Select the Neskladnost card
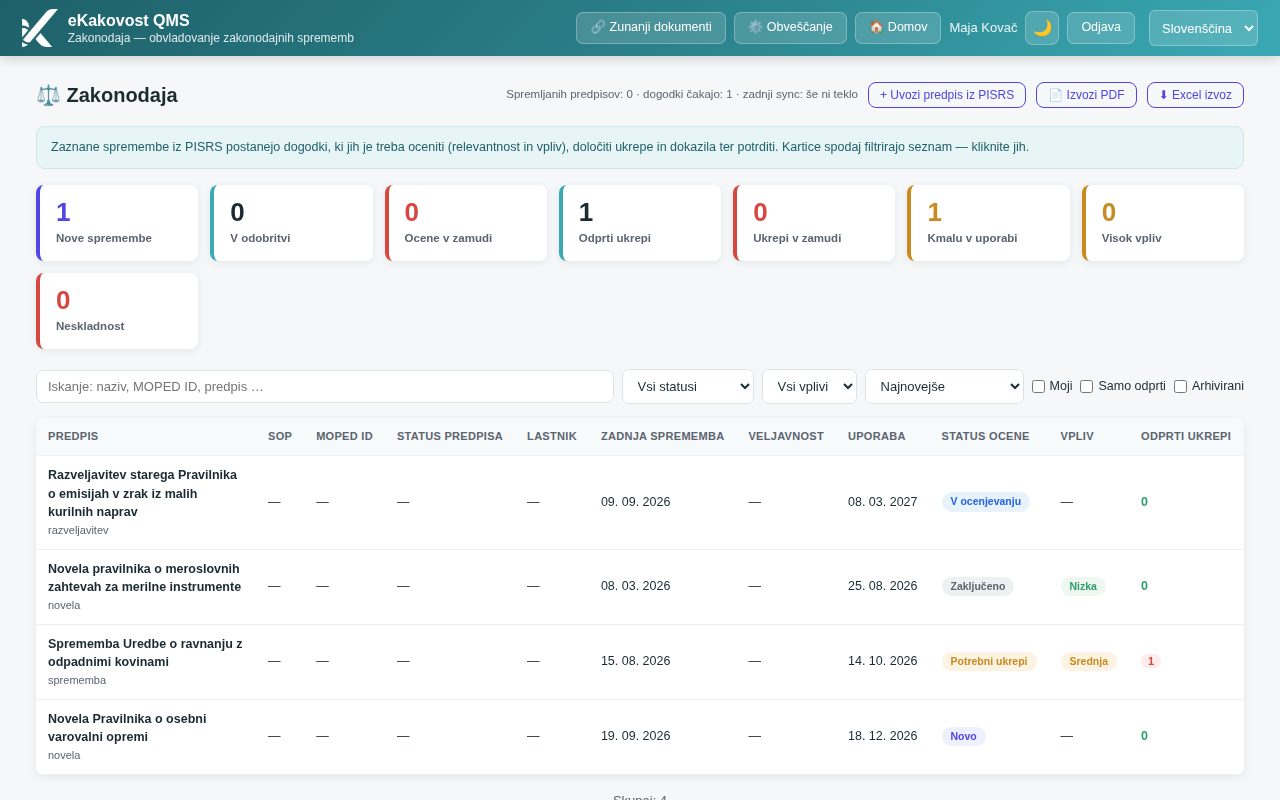 point(117,311)
